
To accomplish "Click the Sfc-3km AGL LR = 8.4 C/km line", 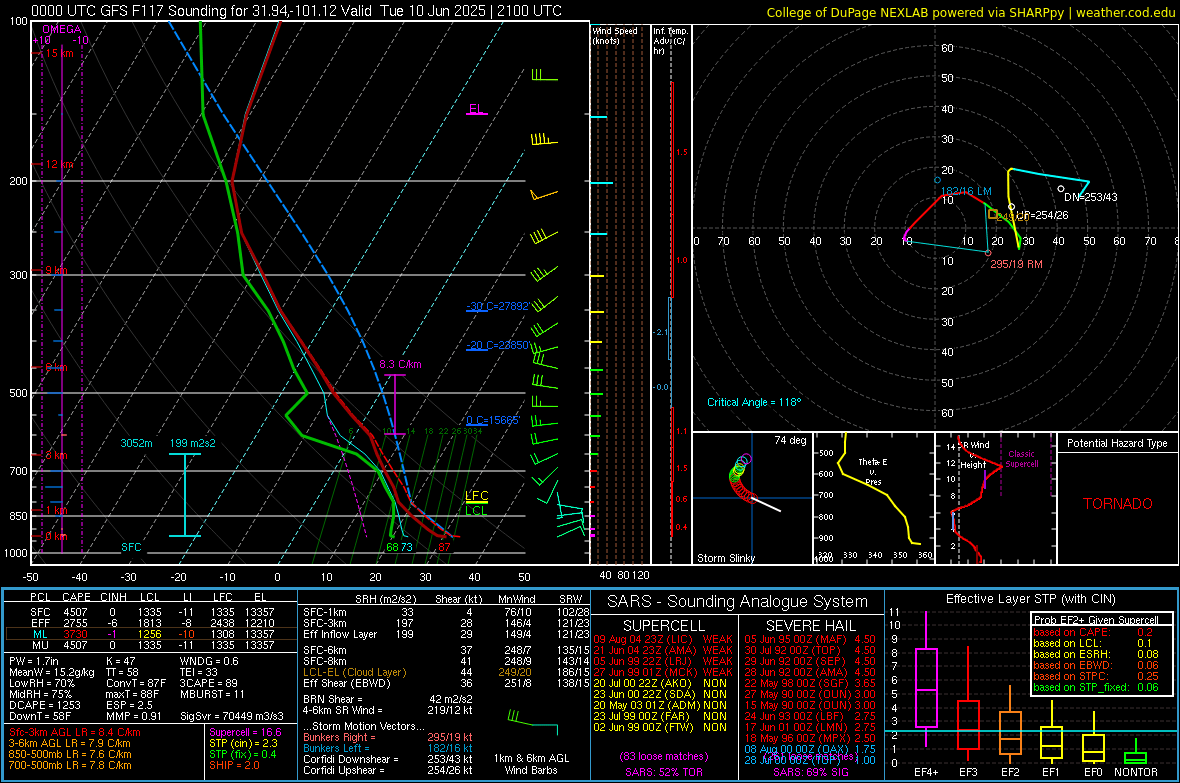I will point(75,732).
